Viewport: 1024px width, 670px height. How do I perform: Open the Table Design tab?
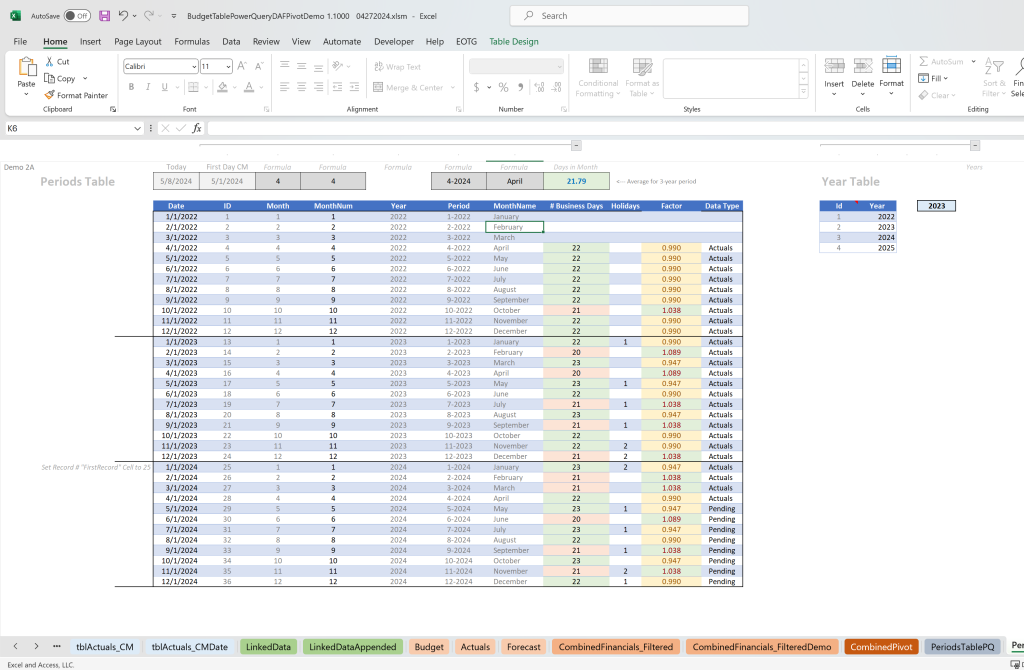[x=514, y=41]
